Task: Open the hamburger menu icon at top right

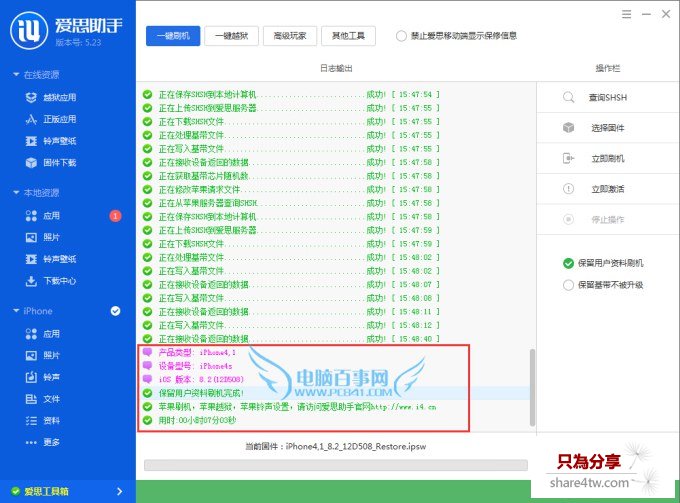Action: 627,14
